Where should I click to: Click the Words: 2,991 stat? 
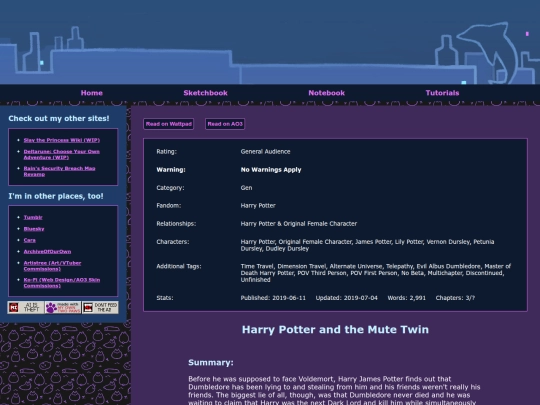406,298
